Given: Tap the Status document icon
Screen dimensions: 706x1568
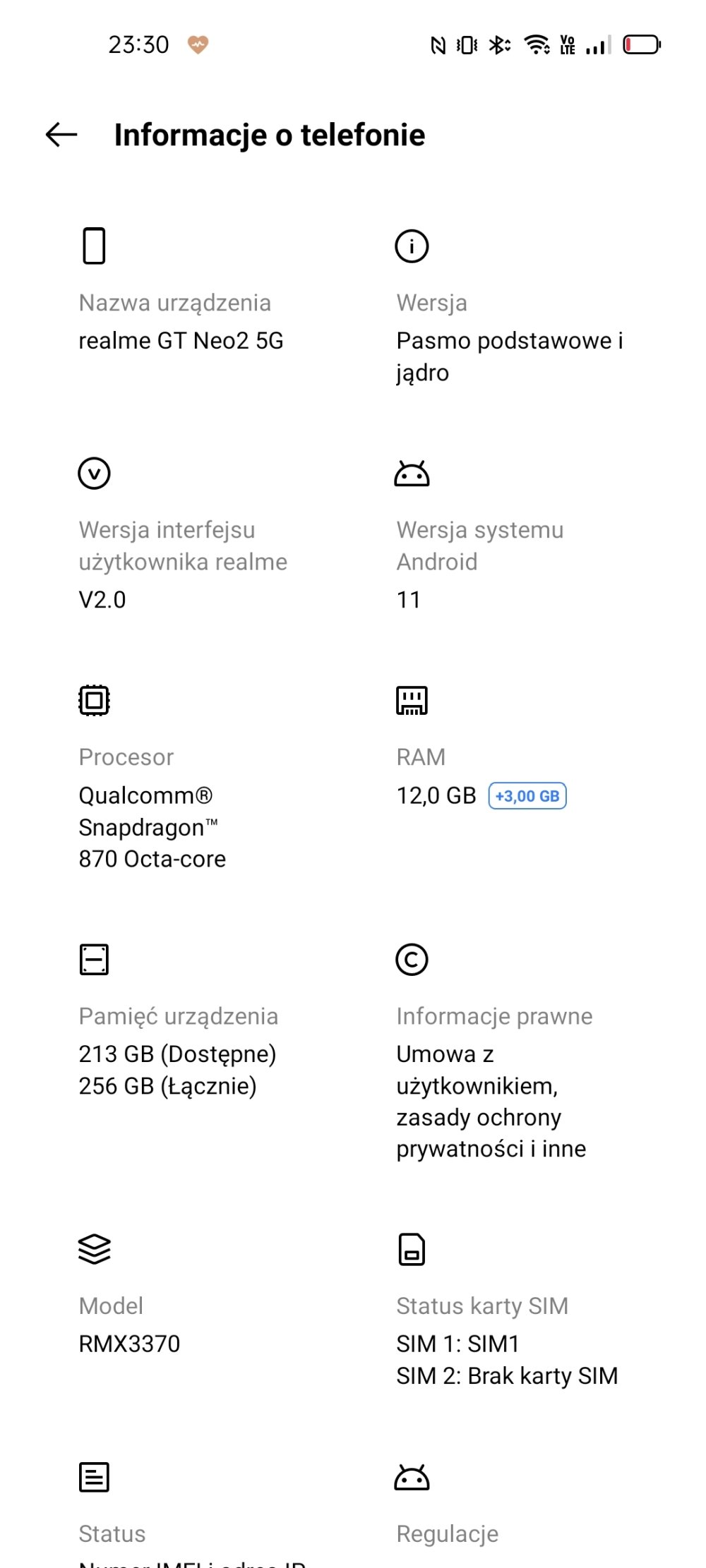Looking at the screenshot, I should point(94,1477).
